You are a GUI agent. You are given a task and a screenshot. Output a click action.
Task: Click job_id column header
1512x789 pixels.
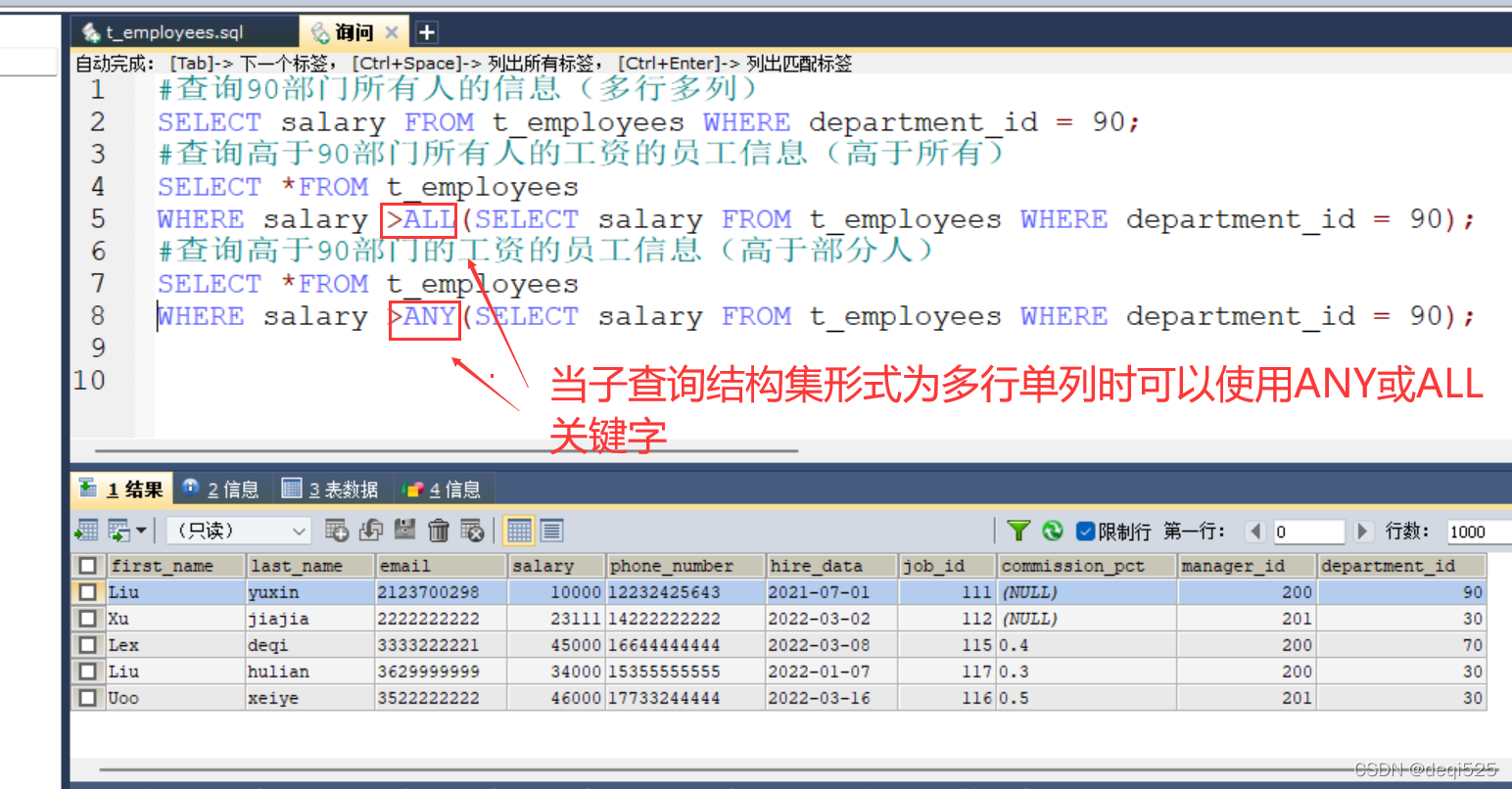pyautogui.click(x=948, y=566)
